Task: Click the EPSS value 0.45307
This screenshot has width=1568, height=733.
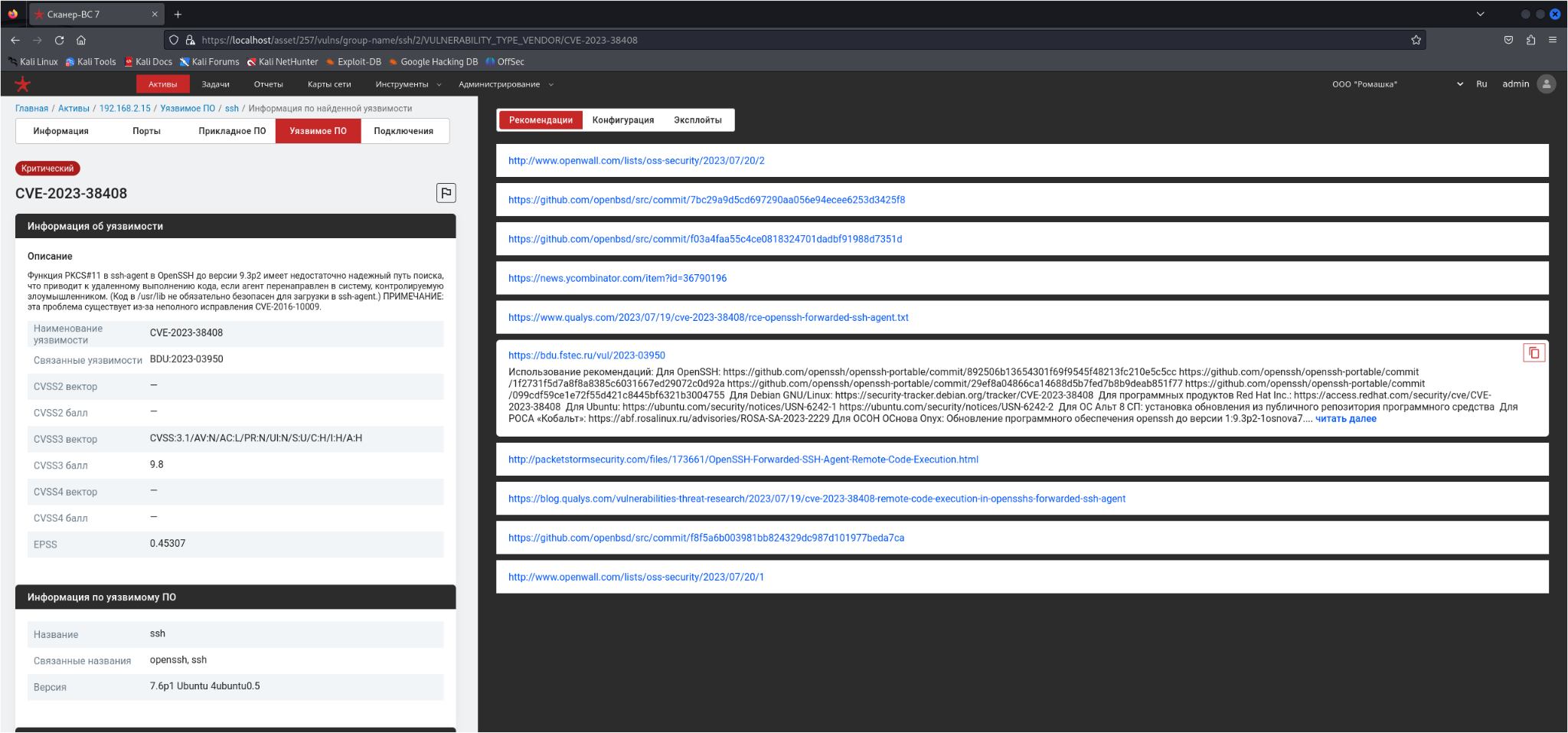Action: click(x=168, y=544)
